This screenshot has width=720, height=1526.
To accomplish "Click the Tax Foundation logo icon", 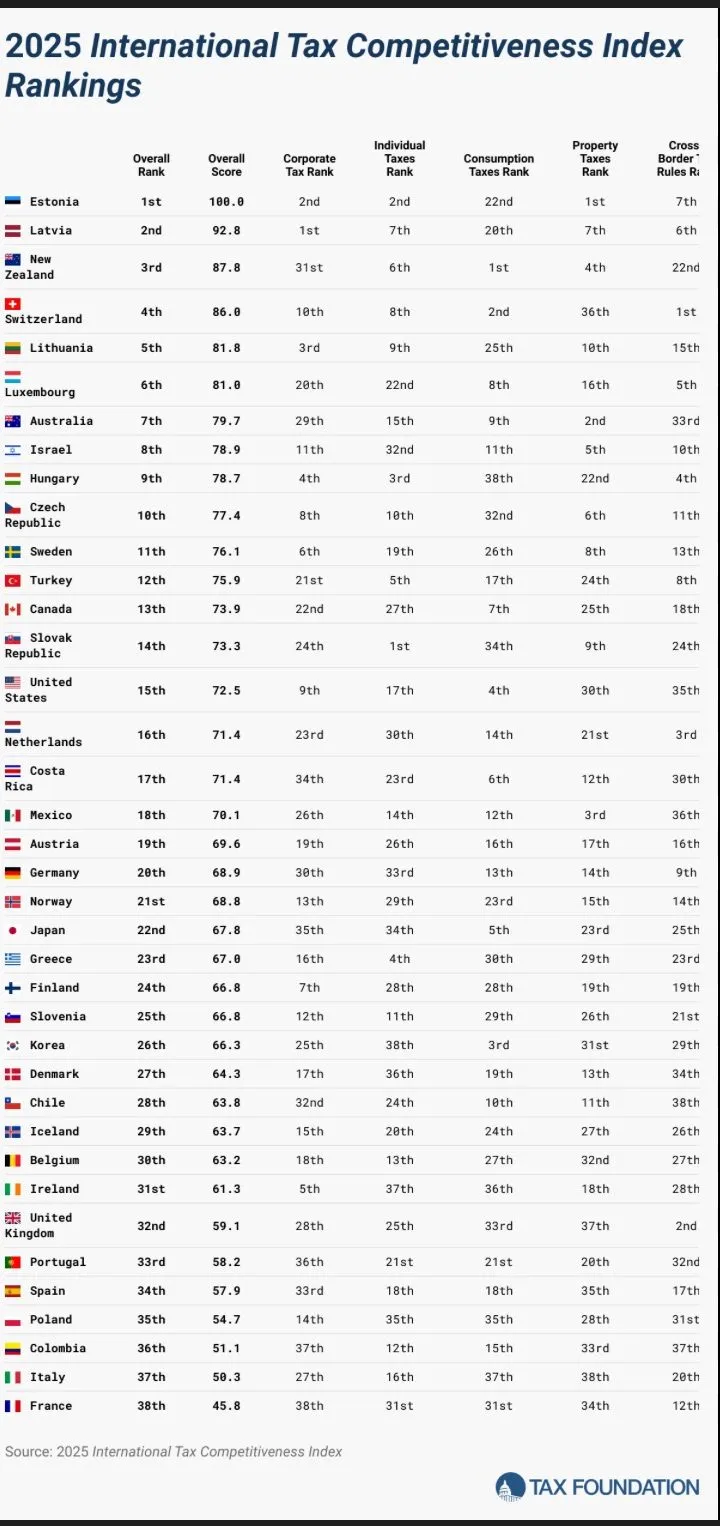I will point(510,1487).
